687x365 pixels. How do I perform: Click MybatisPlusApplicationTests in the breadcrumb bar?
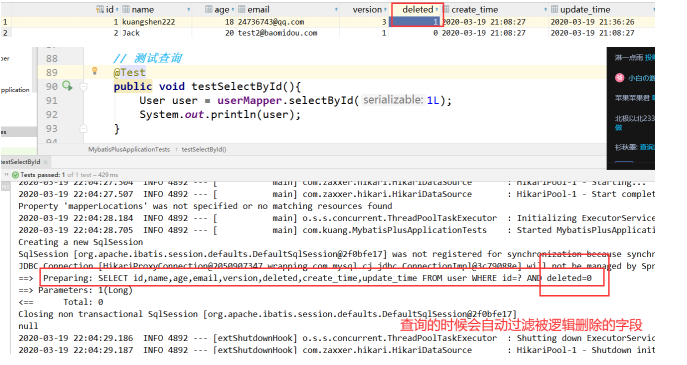[129, 149]
